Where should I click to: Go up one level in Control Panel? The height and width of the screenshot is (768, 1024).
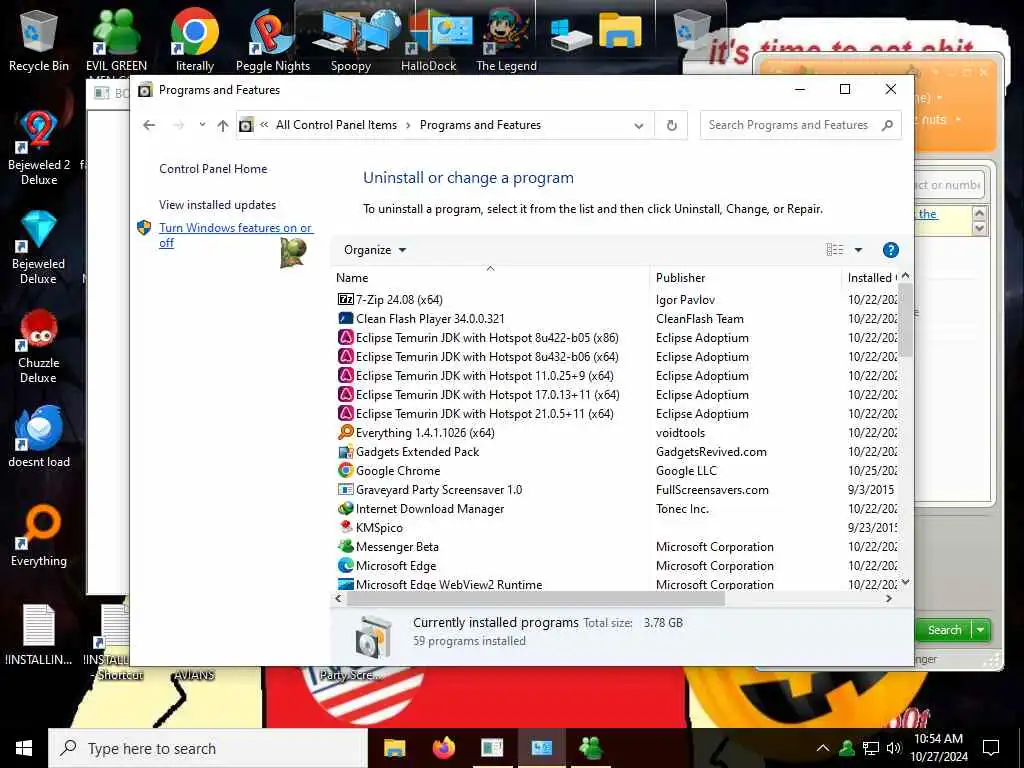pos(223,125)
